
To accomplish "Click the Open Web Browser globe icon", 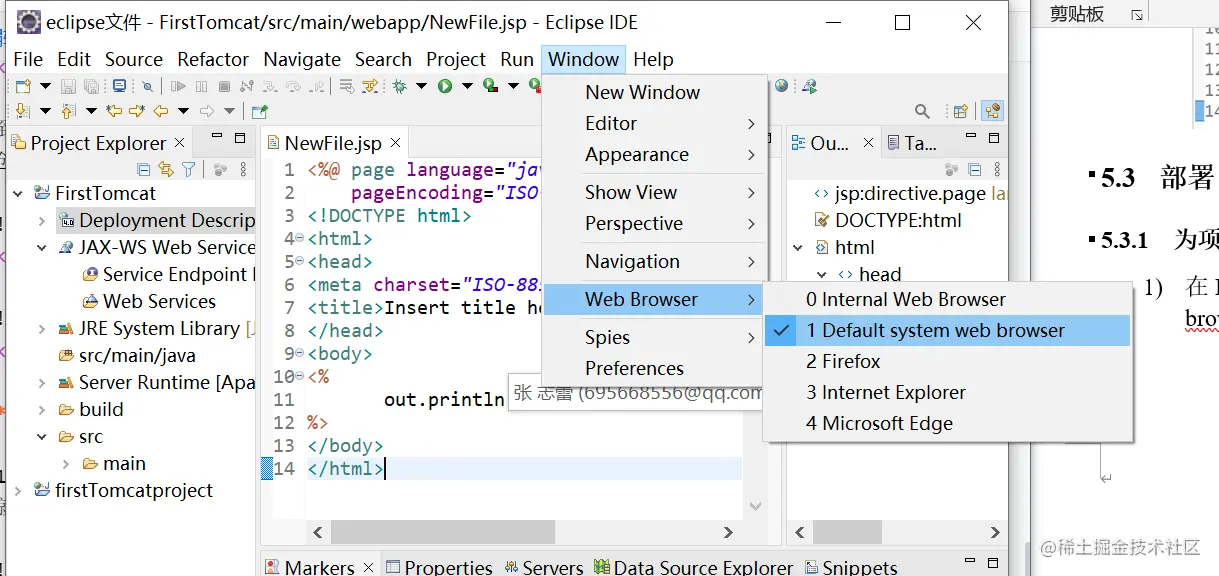I will (781, 85).
